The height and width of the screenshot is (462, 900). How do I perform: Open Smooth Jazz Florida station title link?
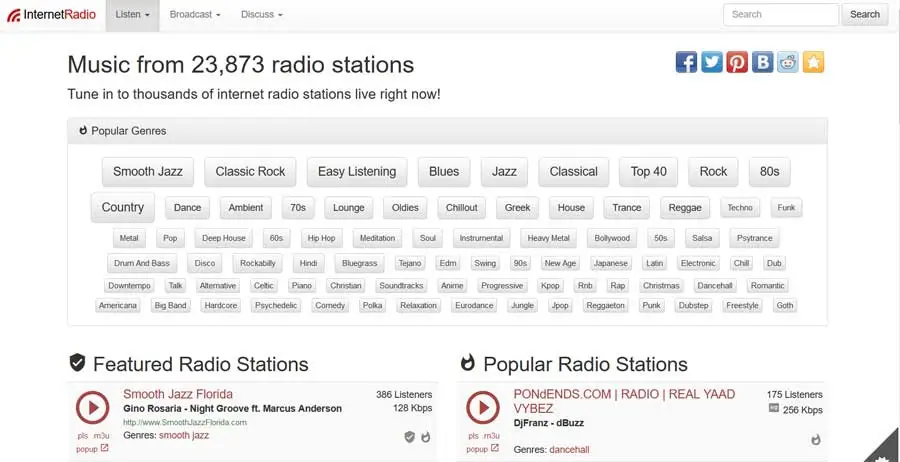click(x=178, y=394)
